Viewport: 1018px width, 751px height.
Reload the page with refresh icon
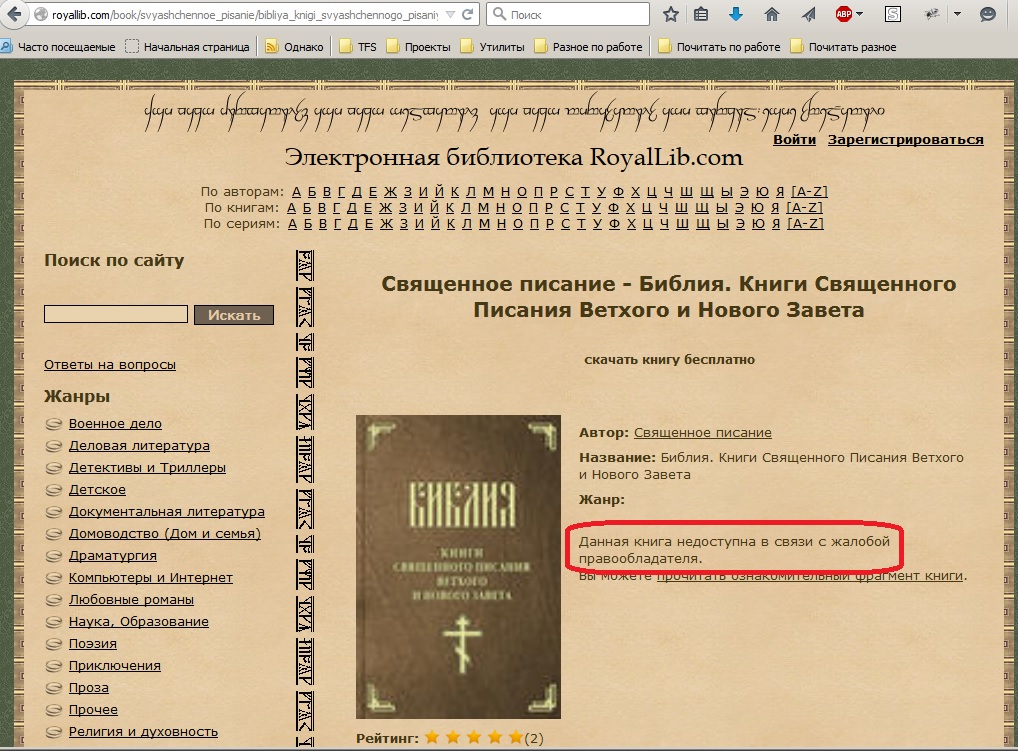[x=470, y=16]
